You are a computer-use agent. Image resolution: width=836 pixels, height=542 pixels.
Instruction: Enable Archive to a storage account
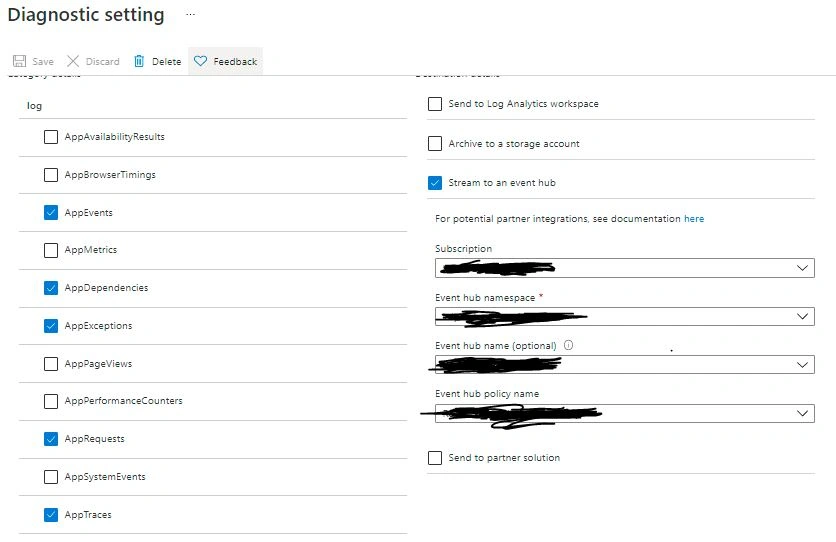[x=435, y=143]
